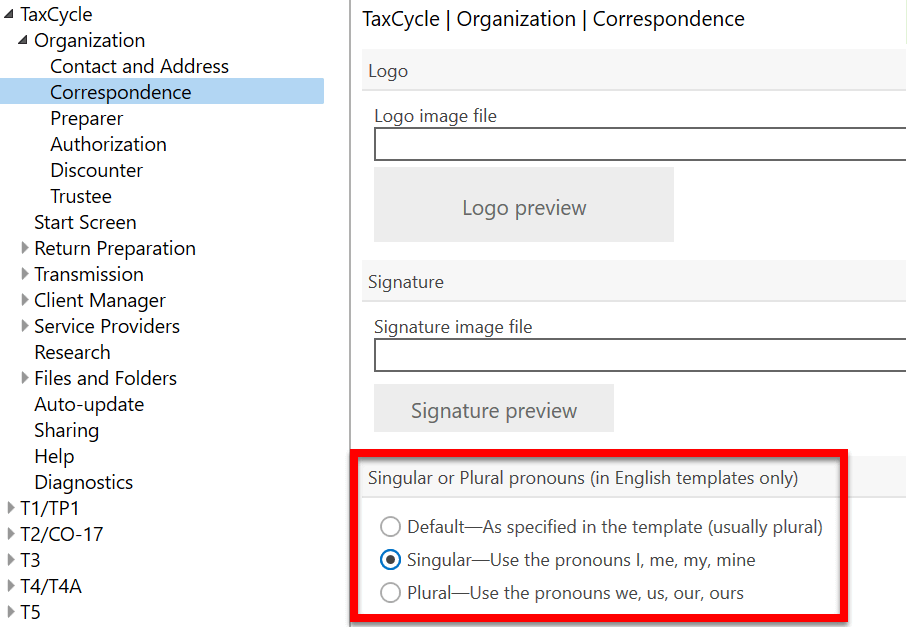Open the Preparer settings page

(x=87, y=119)
